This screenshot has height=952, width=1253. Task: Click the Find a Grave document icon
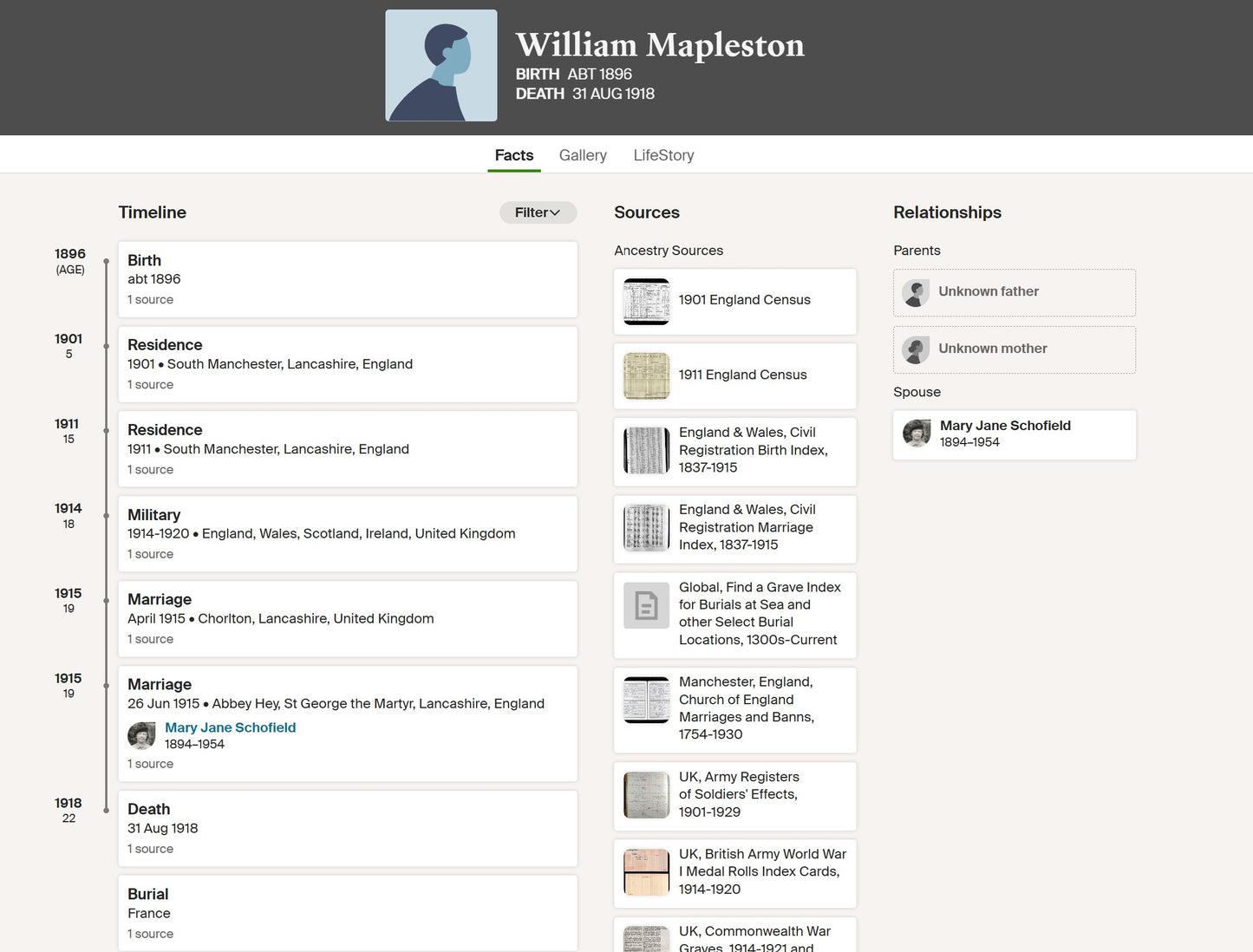click(x=646, y=605)
